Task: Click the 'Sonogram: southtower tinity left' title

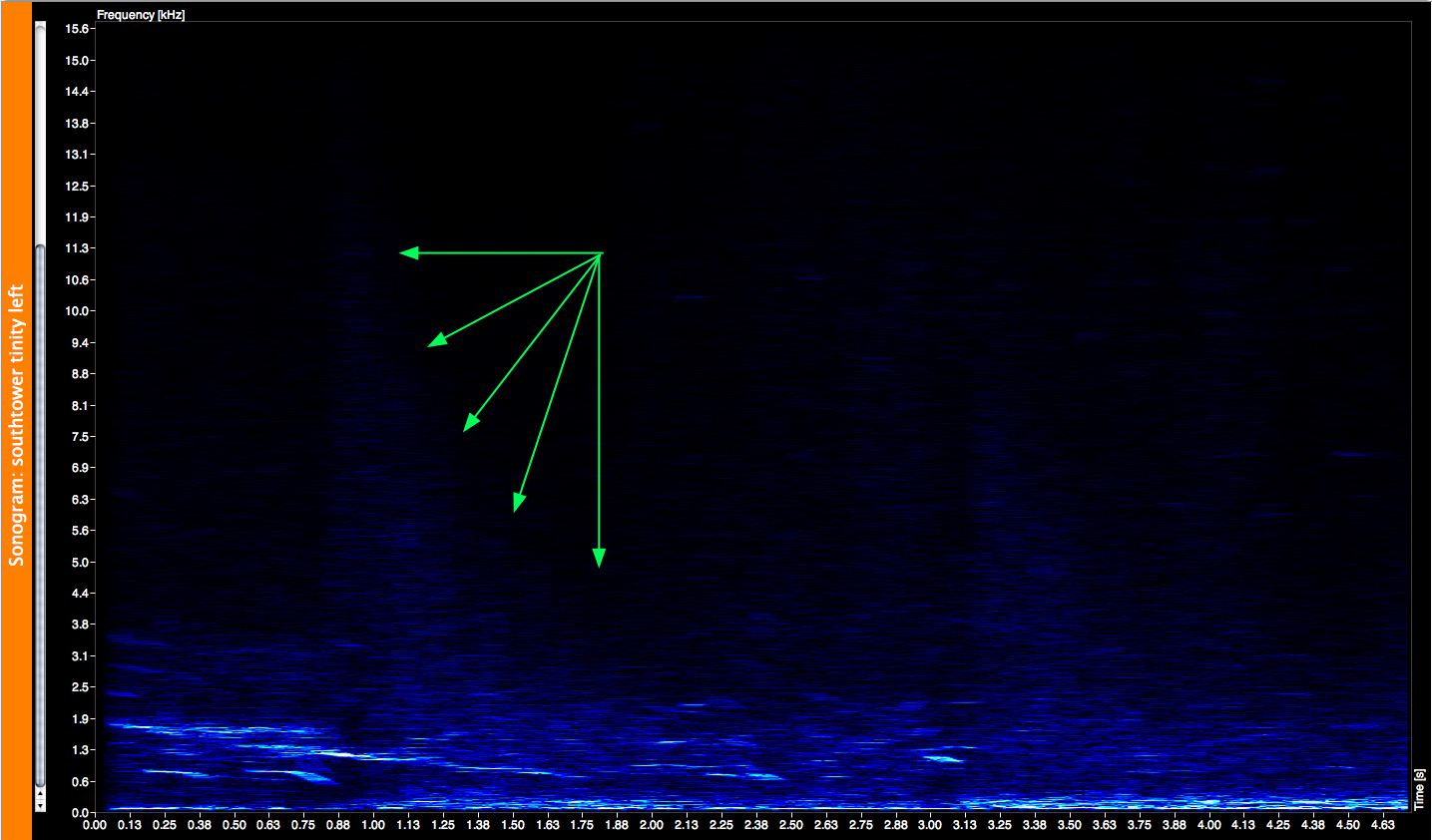Action: point(16,426)
